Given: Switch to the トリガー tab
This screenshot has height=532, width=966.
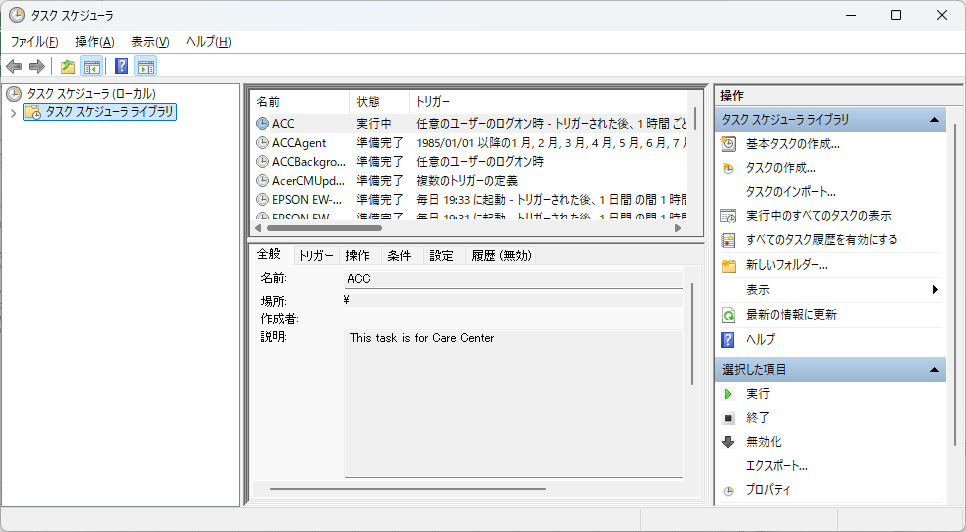Looking at the screenshot, I should pos(316,256).
